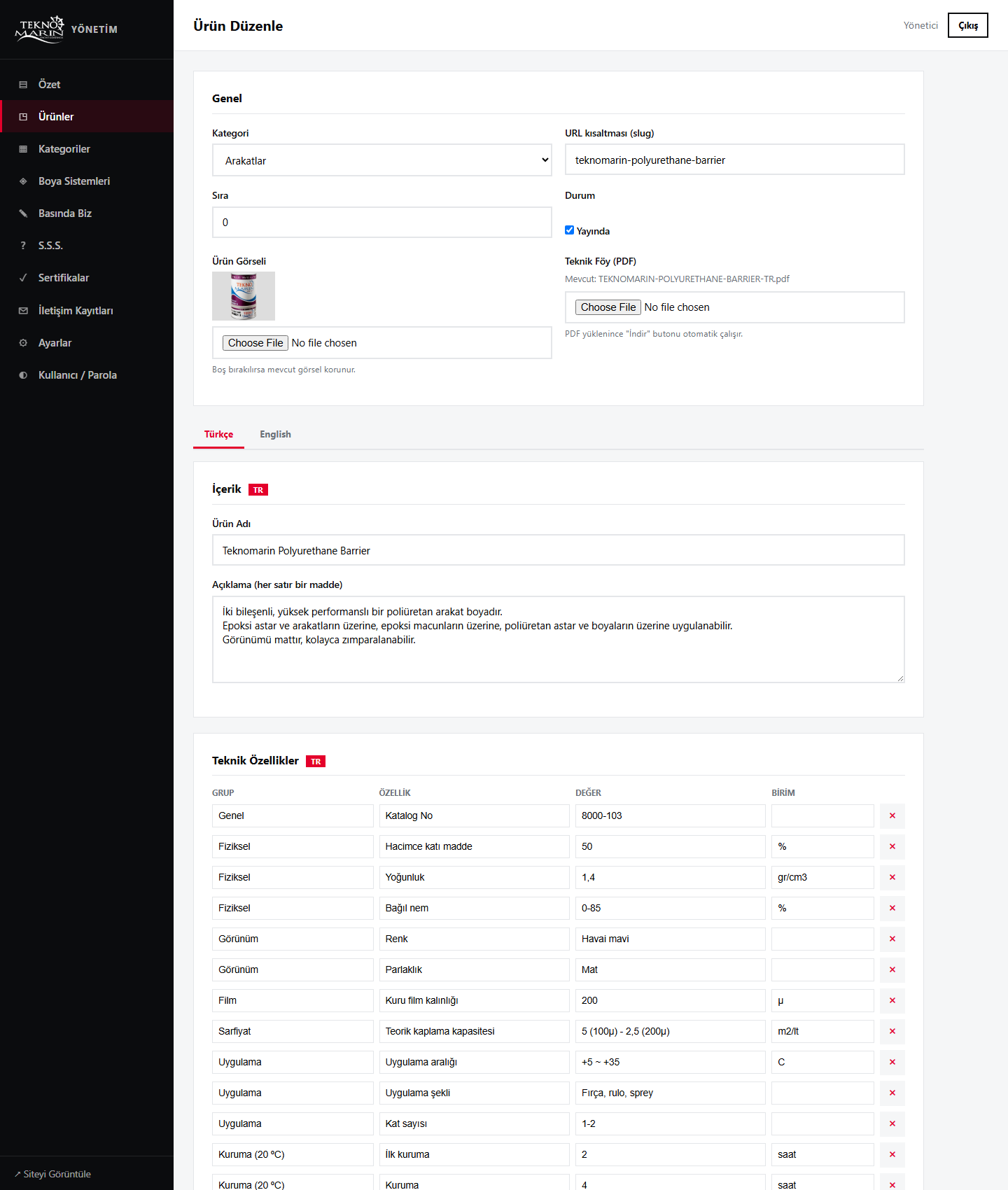Delete the Uygulama şekli row
The image size is (1008, 1190).
click(892, 1093)
